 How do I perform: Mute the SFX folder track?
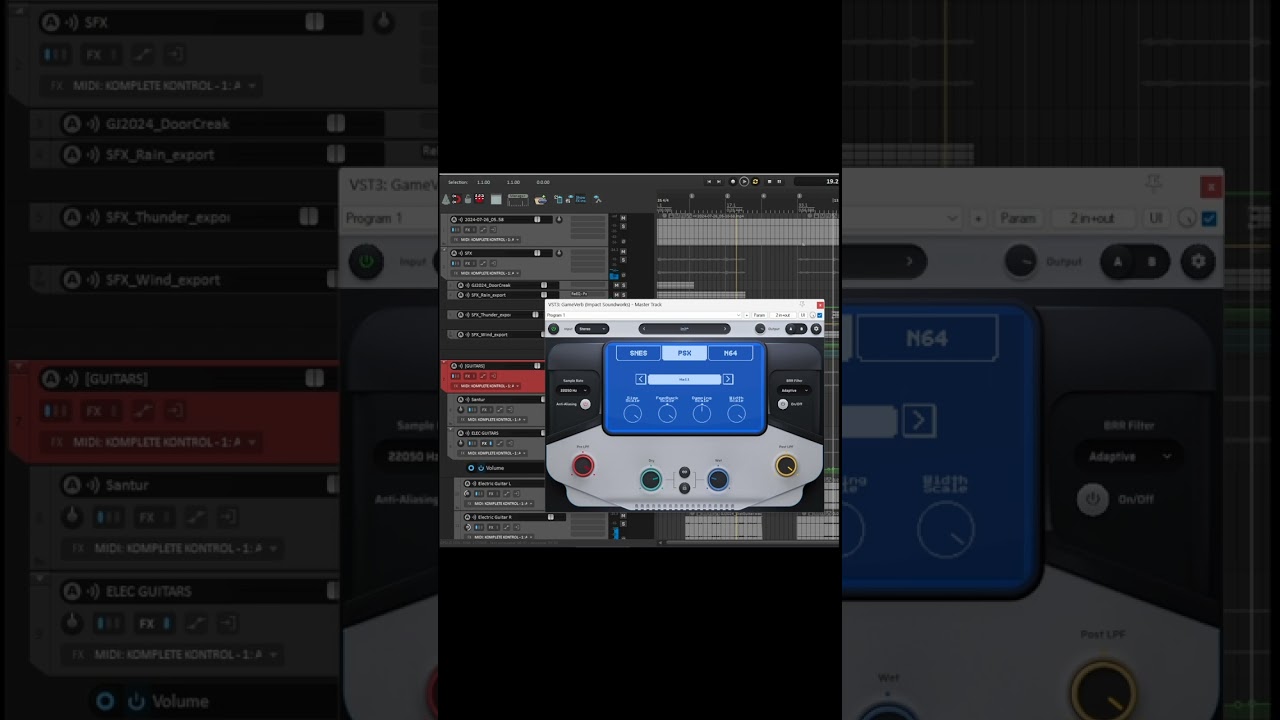tap(623, 251)
